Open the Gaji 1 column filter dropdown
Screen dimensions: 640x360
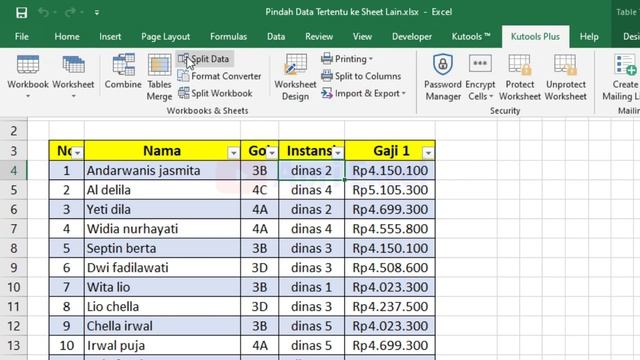click(x=428, y=153)
